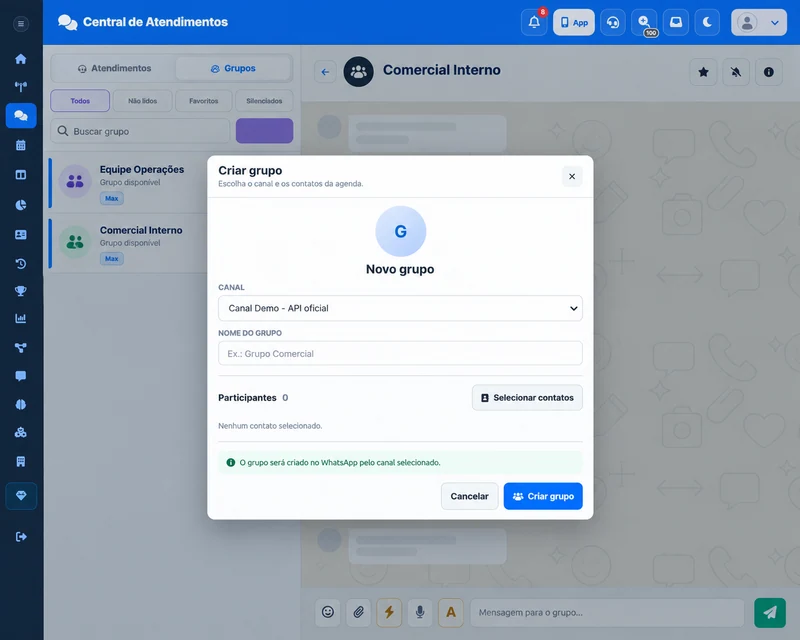Close the Criar grupo dialog
This screenshot has height=640, width=800.
click(x=572, y=176)
